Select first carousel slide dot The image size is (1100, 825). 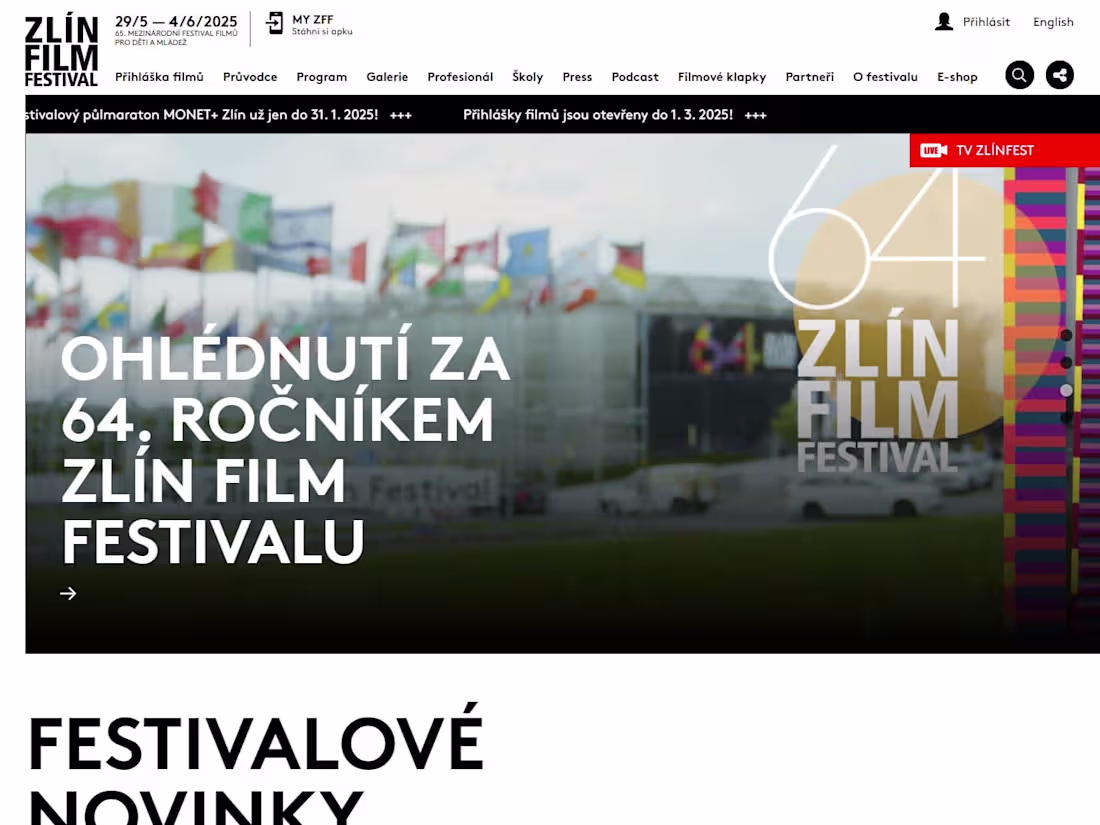pos(1066,335)
